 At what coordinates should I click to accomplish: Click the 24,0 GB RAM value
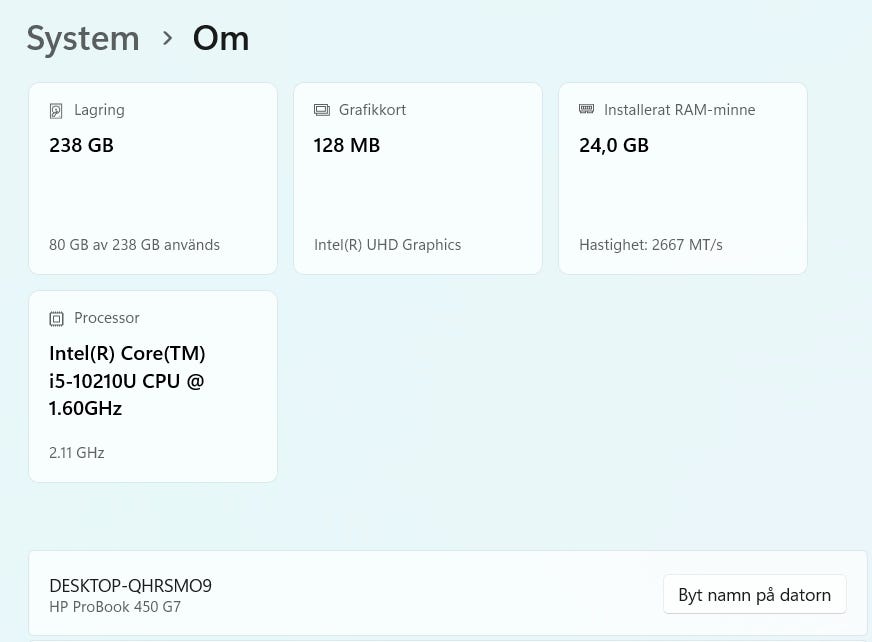click(x=613, y=145)
